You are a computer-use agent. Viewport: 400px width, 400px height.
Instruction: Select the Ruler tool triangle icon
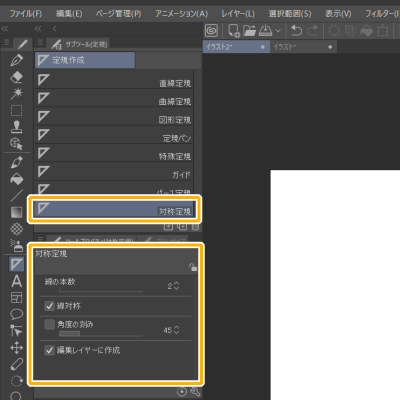pos(16,264)
